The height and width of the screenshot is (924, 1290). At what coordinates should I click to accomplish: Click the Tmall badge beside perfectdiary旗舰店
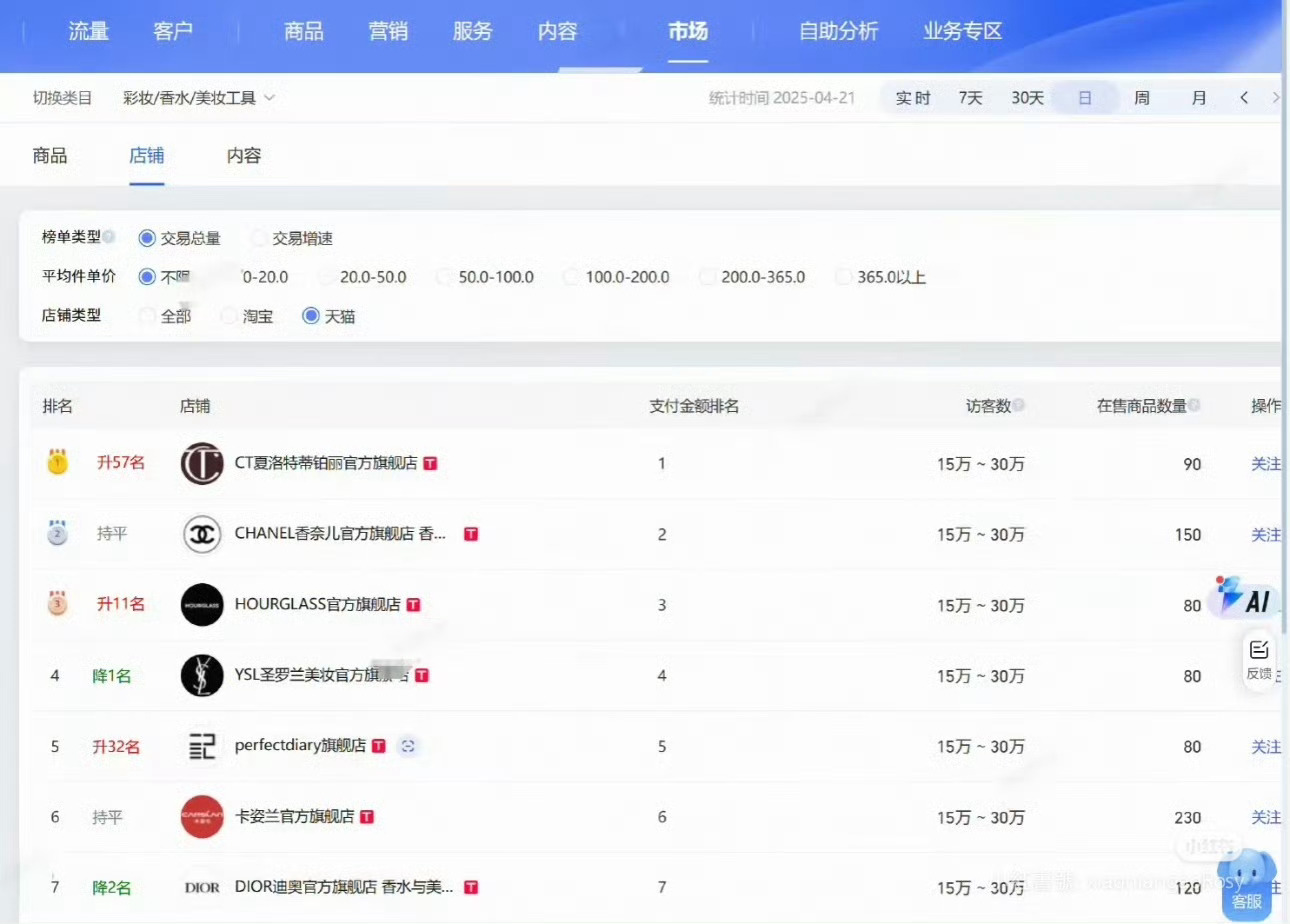click(379, 746)
